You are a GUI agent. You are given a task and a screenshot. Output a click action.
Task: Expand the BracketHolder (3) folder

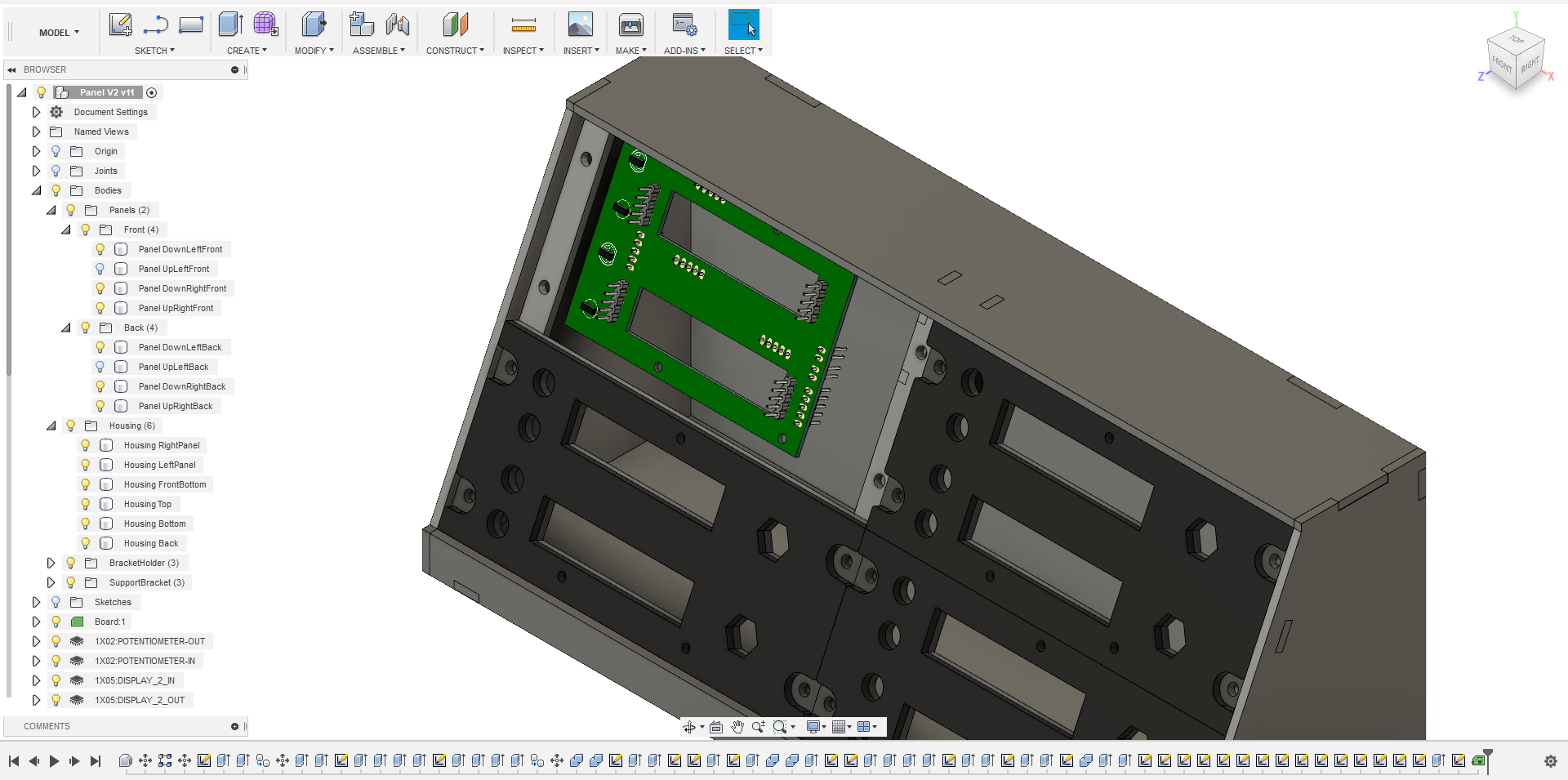[x=51, y=563]
